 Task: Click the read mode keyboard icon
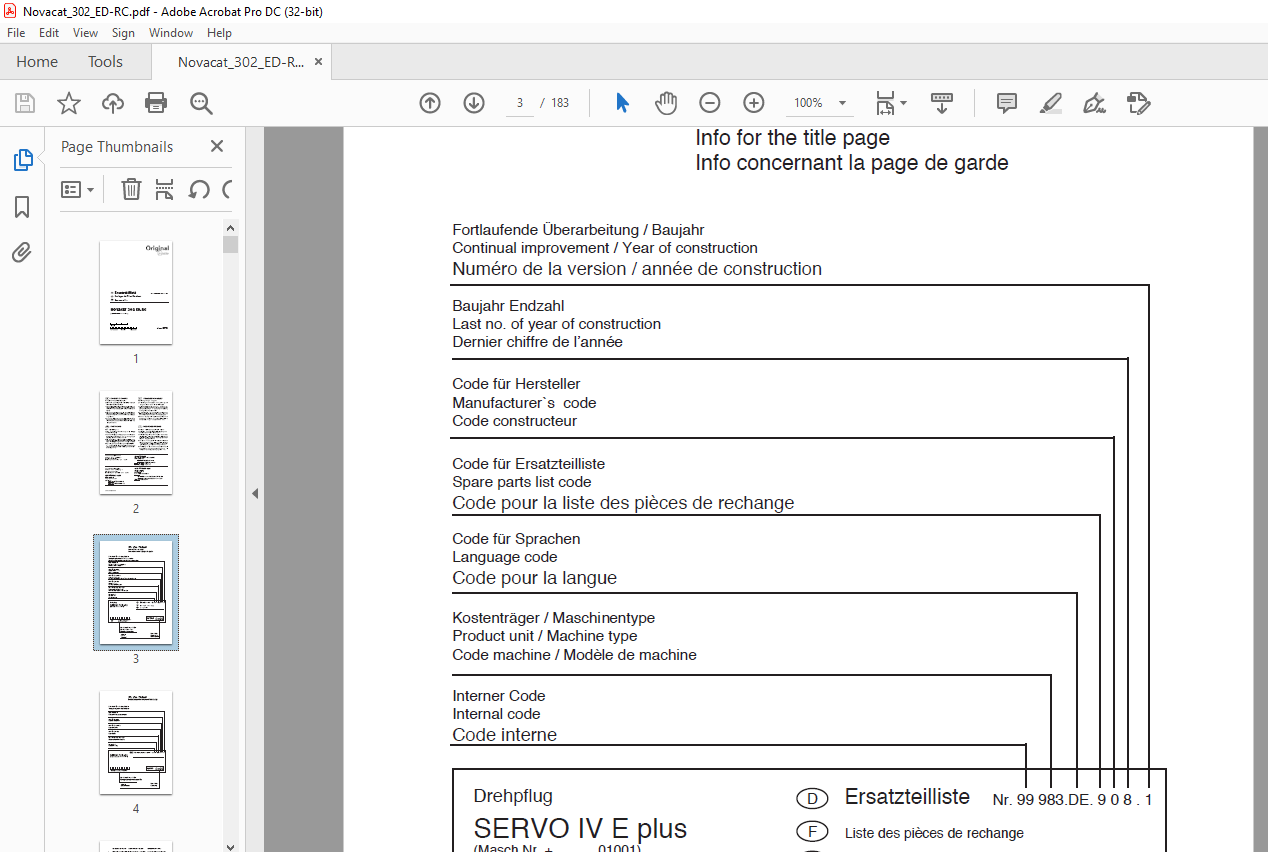942,103
